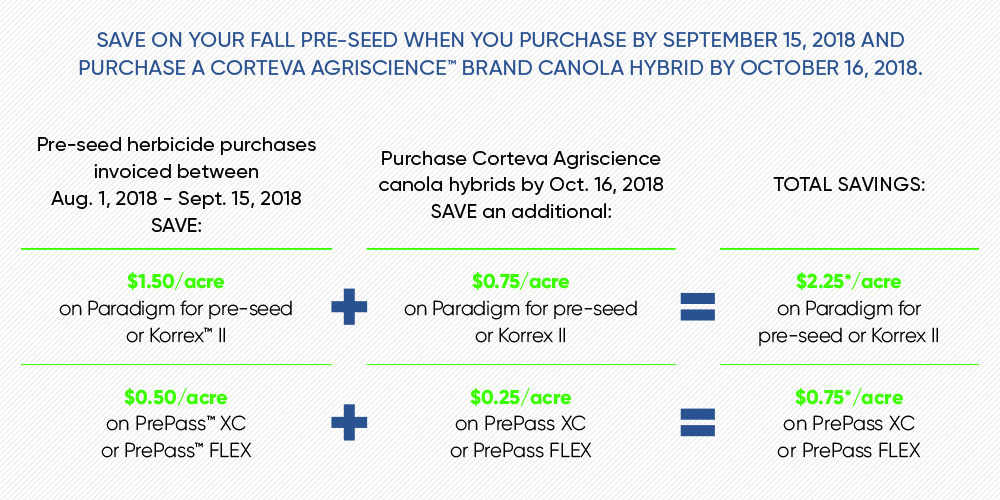The width and height of the screenshot is (1000, 500).
Task: Click the $1.50/acre savings amount
Action: 176,281
